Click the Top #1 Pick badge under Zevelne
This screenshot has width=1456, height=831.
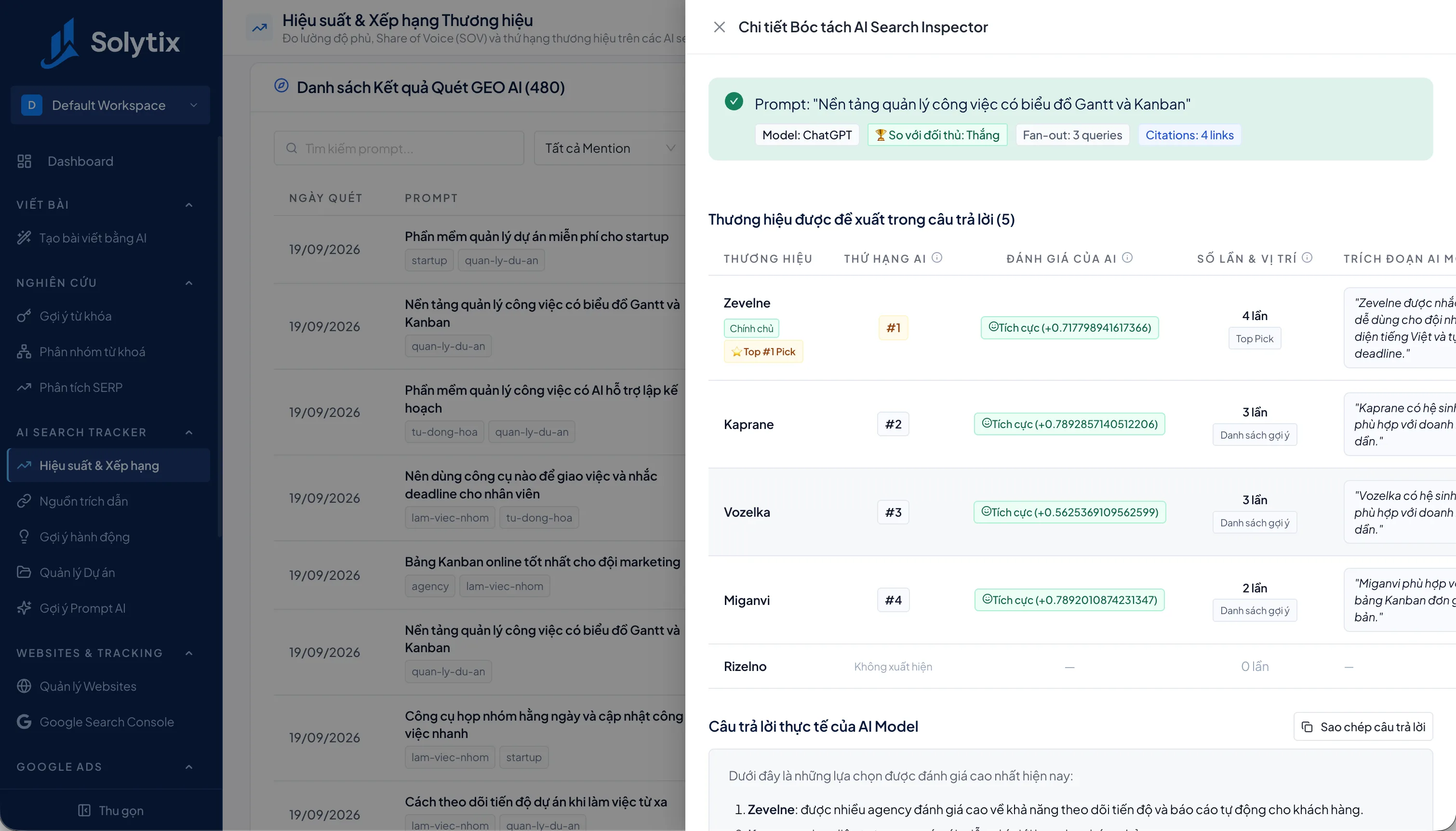pos(763,351)
